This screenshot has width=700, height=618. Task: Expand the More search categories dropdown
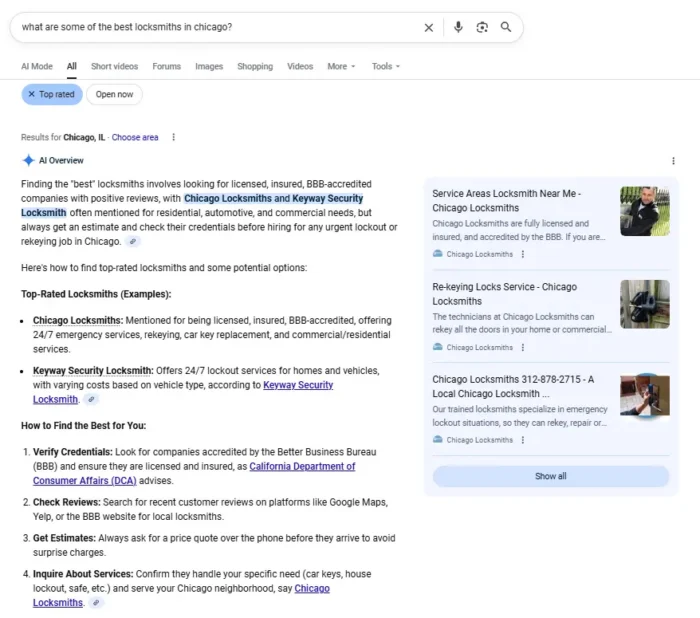tap(341, 66)
